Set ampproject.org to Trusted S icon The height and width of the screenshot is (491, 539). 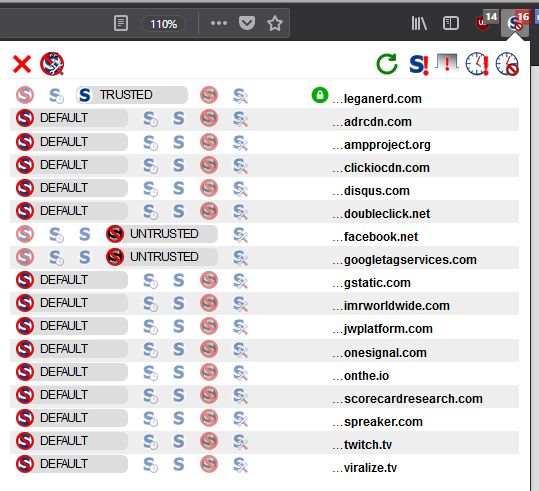[x=178, y=142]
